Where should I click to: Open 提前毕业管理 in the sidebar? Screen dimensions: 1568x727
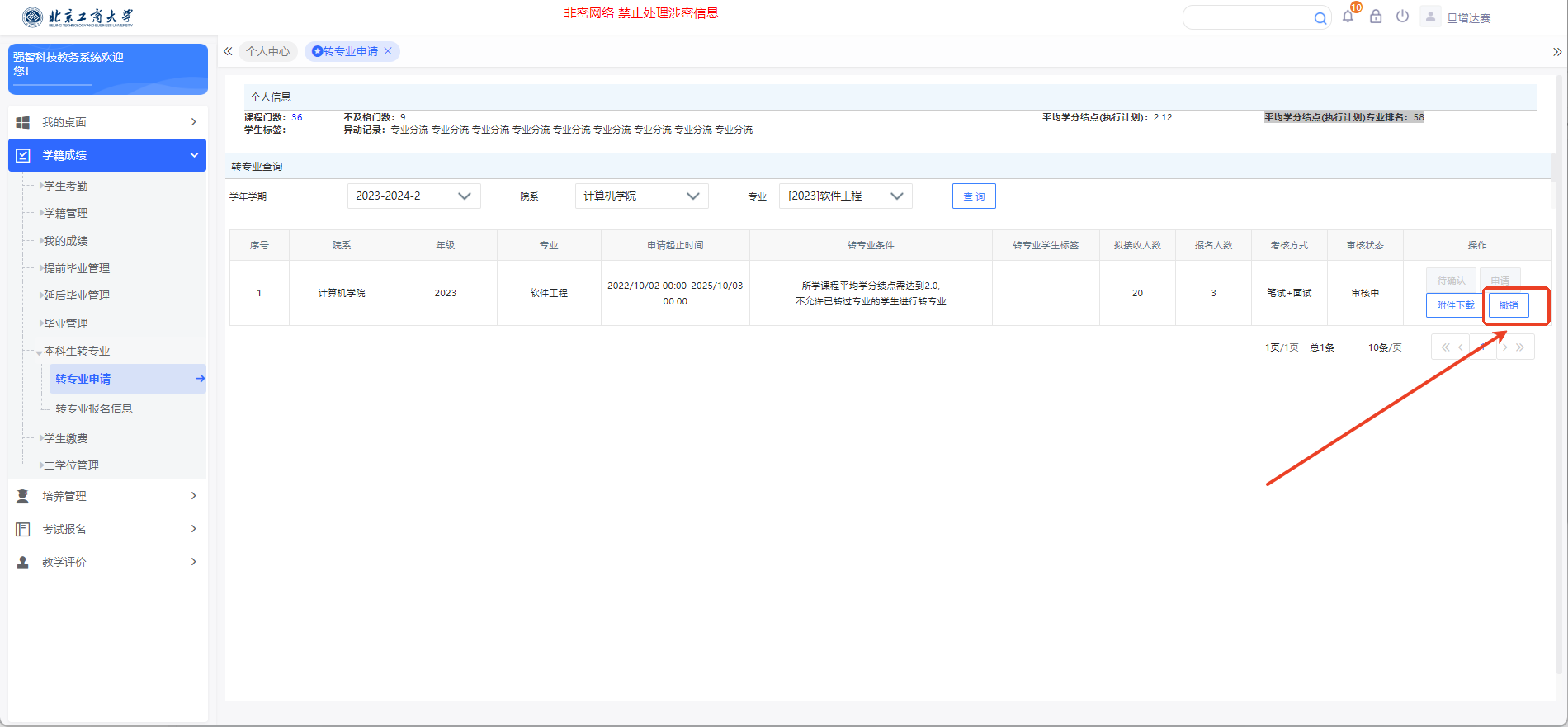pyautogui.click(x=77, y=268)
